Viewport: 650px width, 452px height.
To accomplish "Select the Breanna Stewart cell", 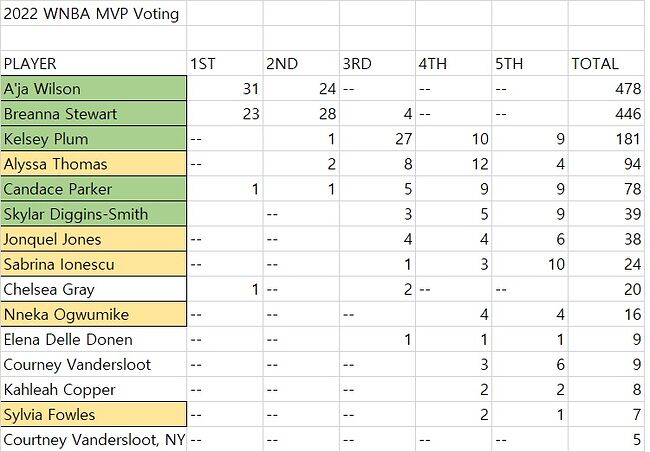I will tap(93, 113).
